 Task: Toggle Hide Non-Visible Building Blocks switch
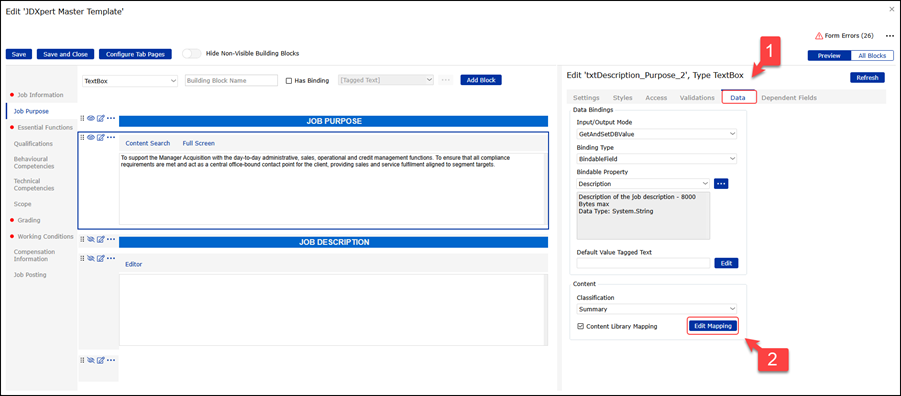click(191, 53)
